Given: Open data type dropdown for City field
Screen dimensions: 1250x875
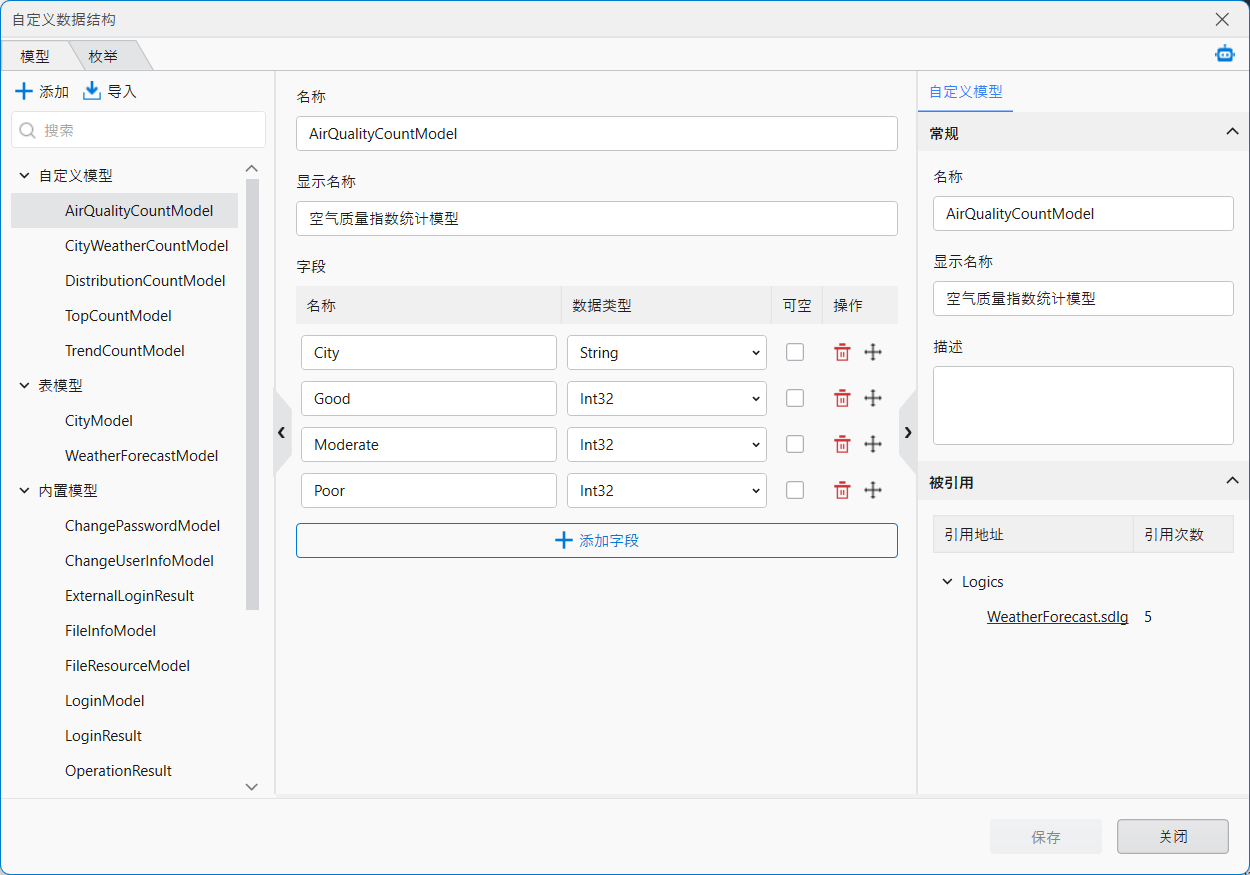Looking at the screenshot, I should pyautogui.click(x=666, y=353).
